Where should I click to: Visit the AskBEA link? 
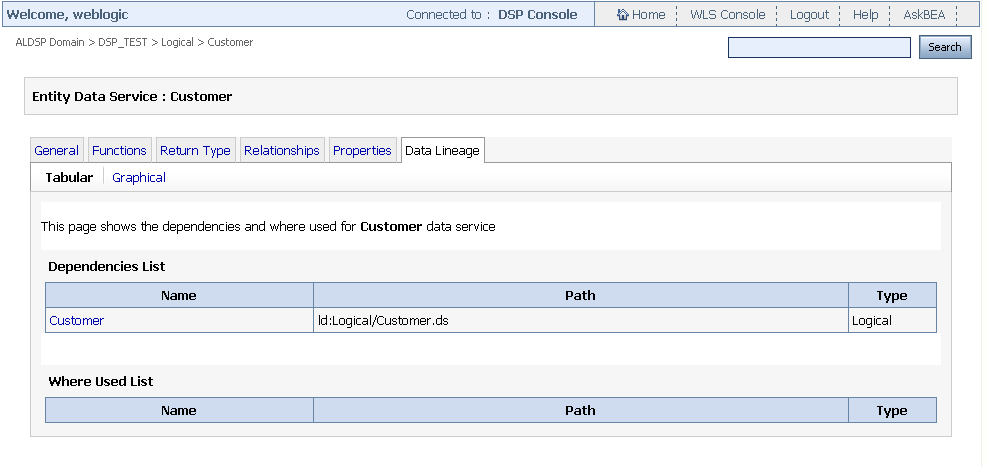[924, 14]
